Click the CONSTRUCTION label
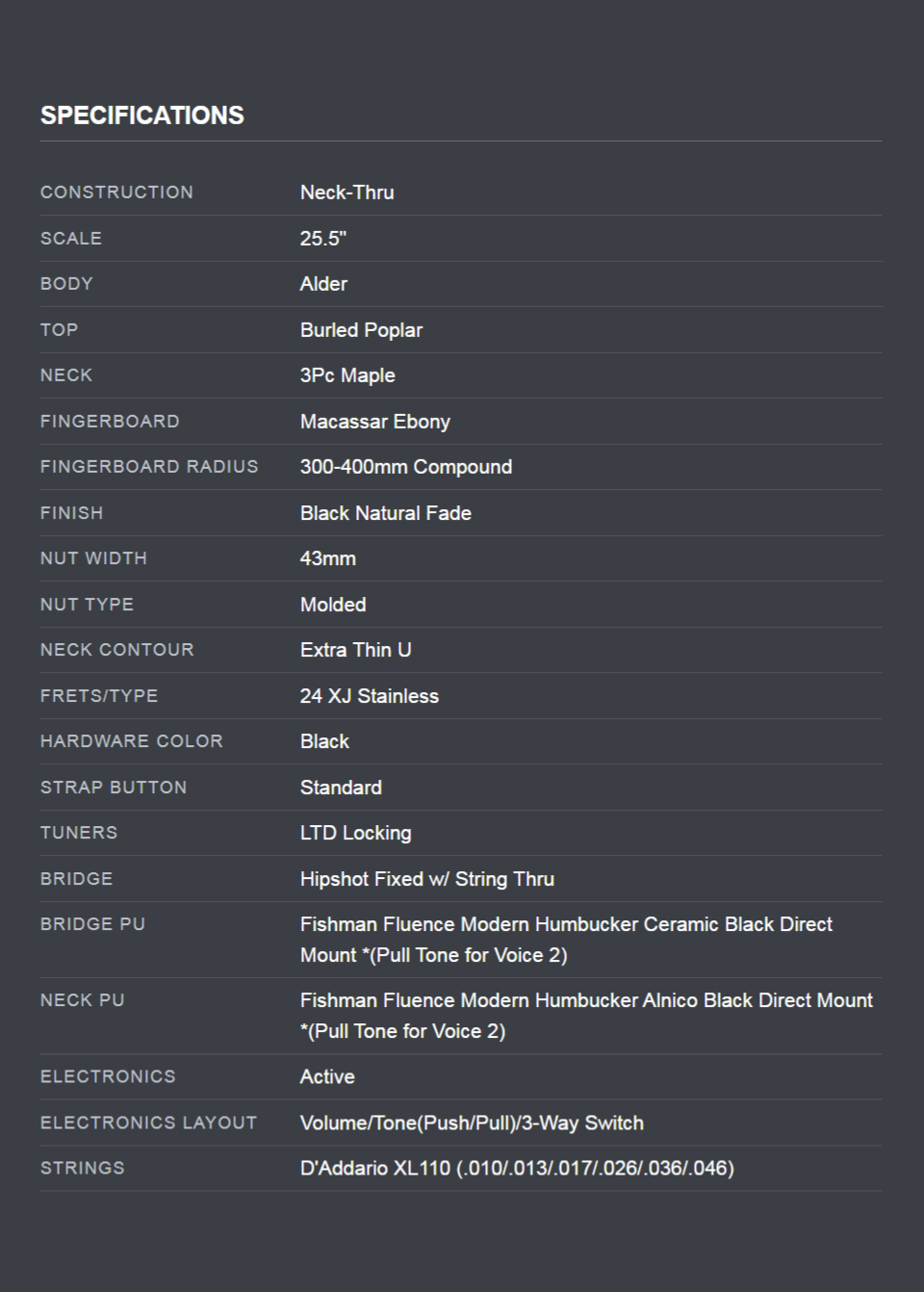924x1292 pixels. (116, 193)
